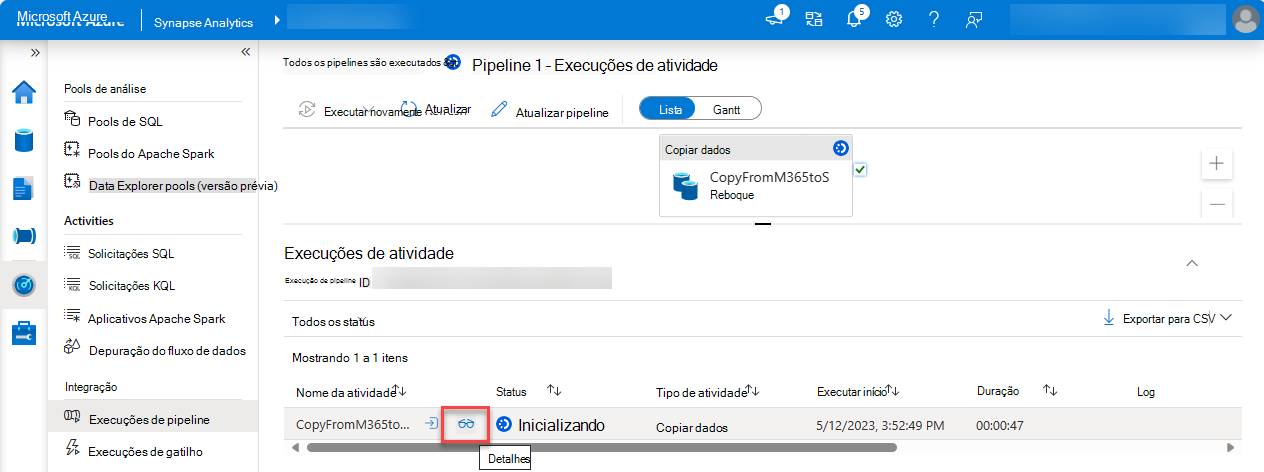Sort by Executar início
The width and height of the screenshot is (1264, 472).
(858, 392)
